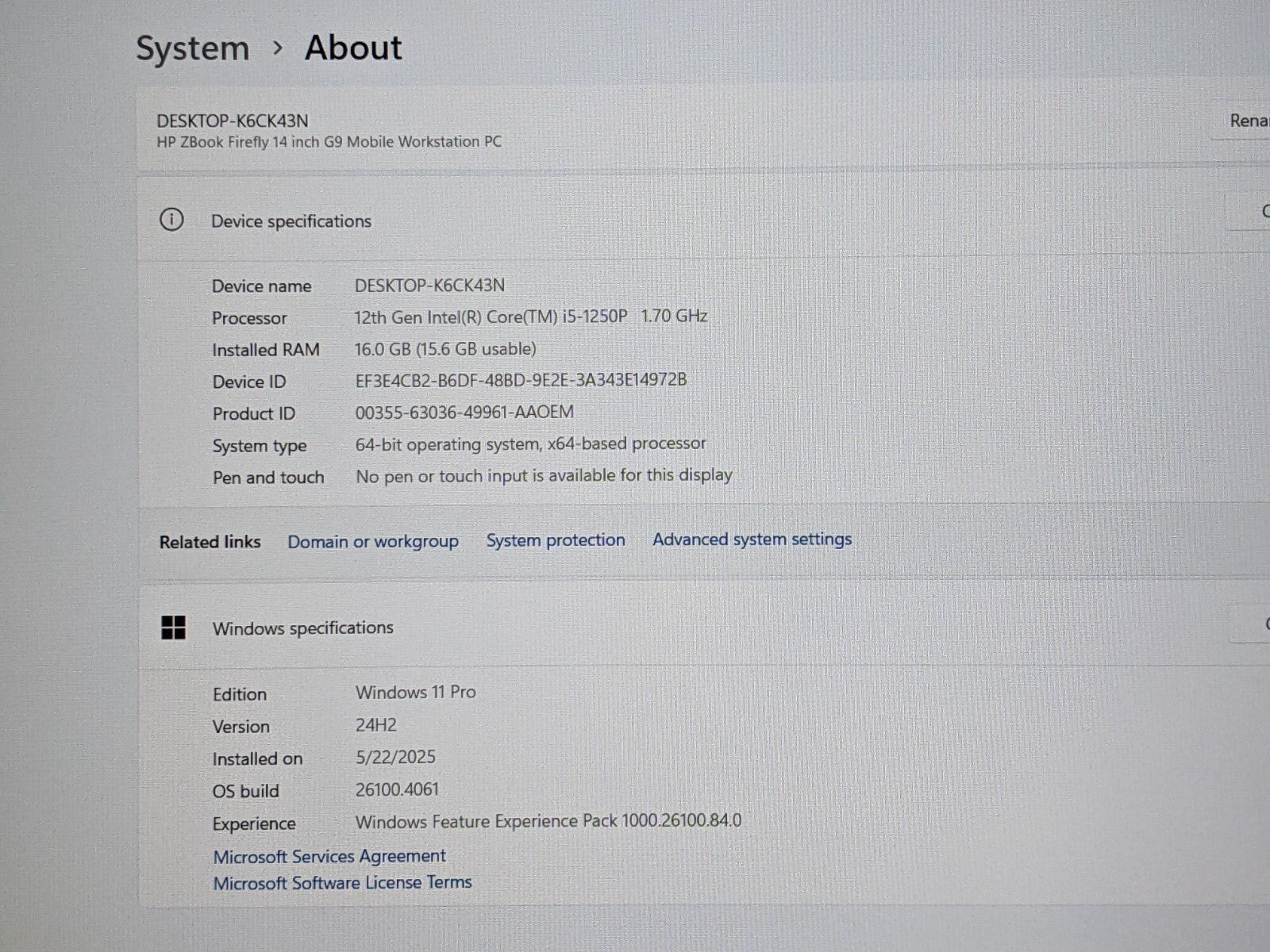This screenshot has height=952, width=1270.
Task: Click the Device specifications info icon
Action: coord(171,220)
